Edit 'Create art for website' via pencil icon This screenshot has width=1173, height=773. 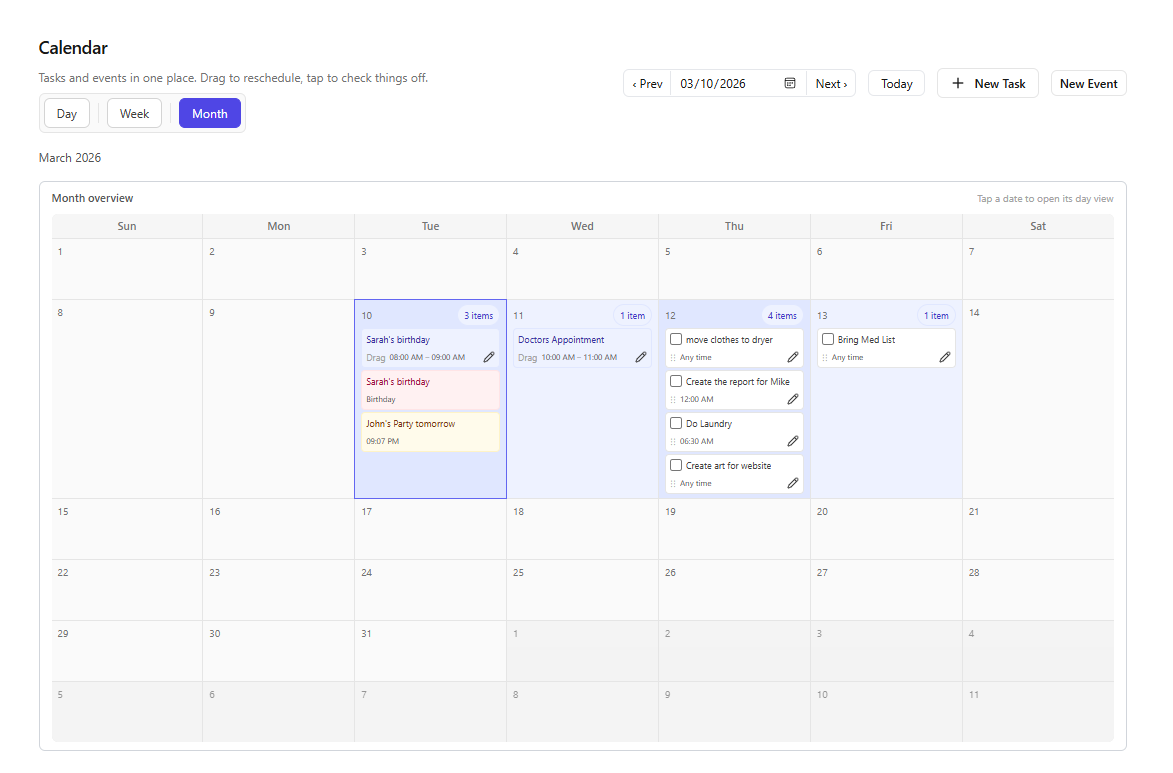[793, 482]
